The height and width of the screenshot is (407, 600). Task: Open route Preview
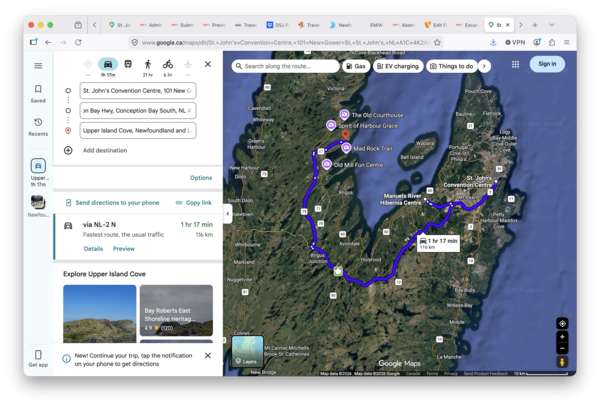(124, 249)
